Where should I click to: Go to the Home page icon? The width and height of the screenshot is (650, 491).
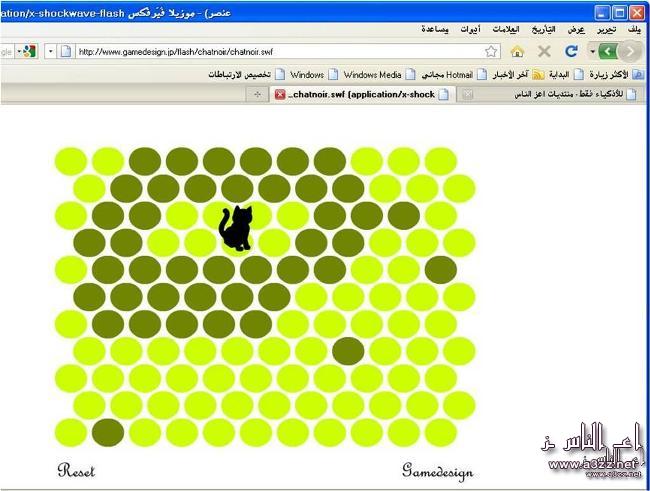coord(517,51)
